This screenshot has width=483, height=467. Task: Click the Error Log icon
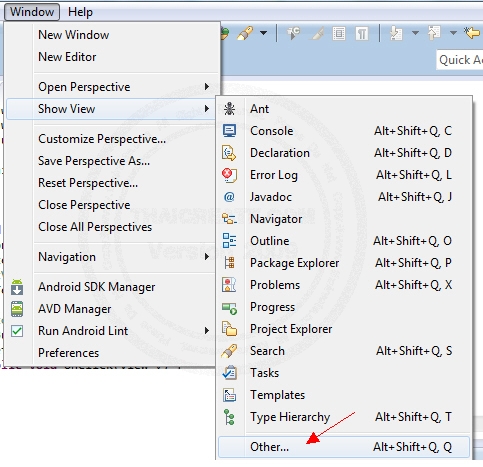coord(229,175)
